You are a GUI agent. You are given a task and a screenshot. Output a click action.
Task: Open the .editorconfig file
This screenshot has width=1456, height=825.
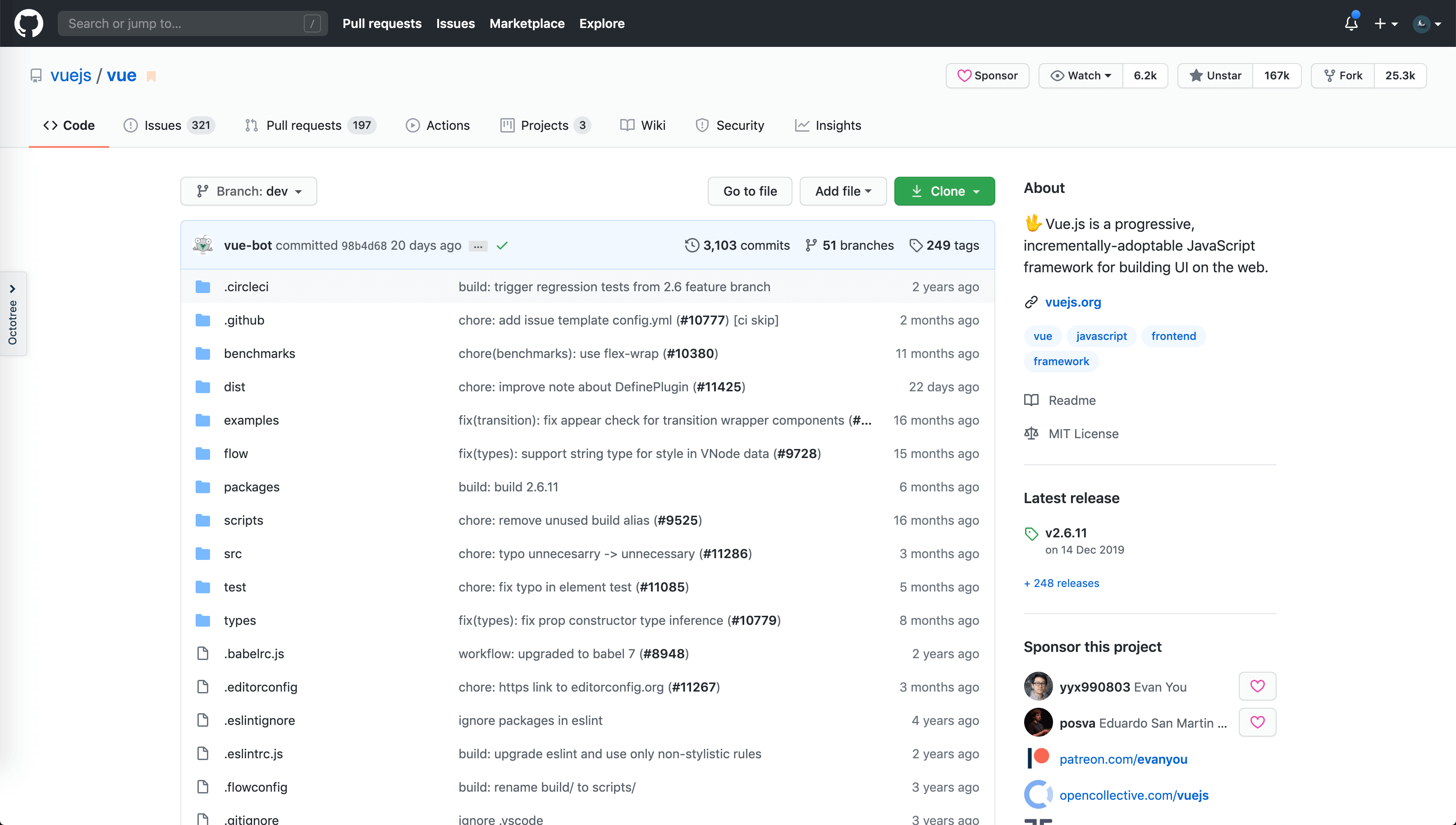click(x=261, y=687)
